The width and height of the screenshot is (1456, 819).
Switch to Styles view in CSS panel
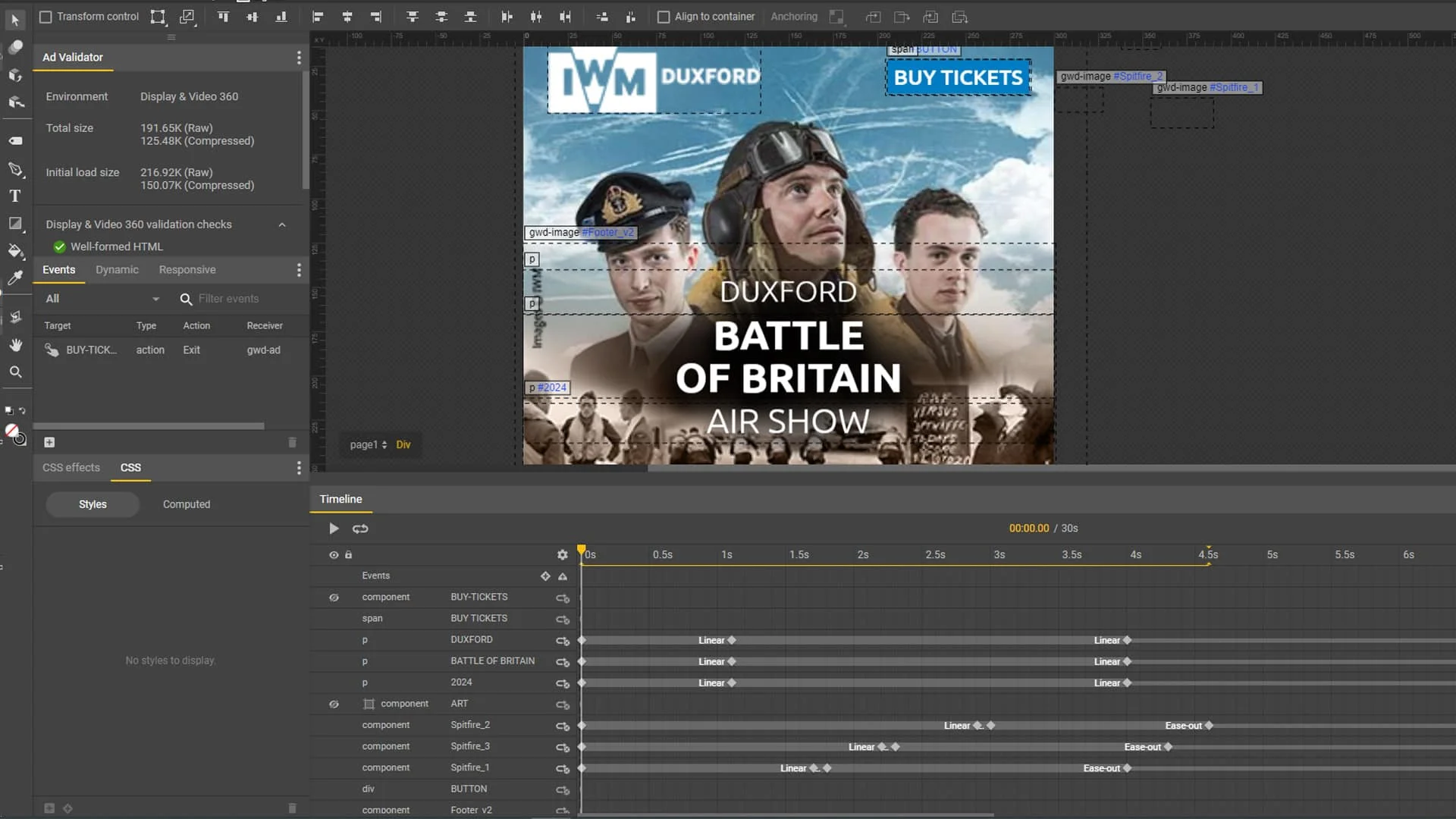tap(93, 504)
